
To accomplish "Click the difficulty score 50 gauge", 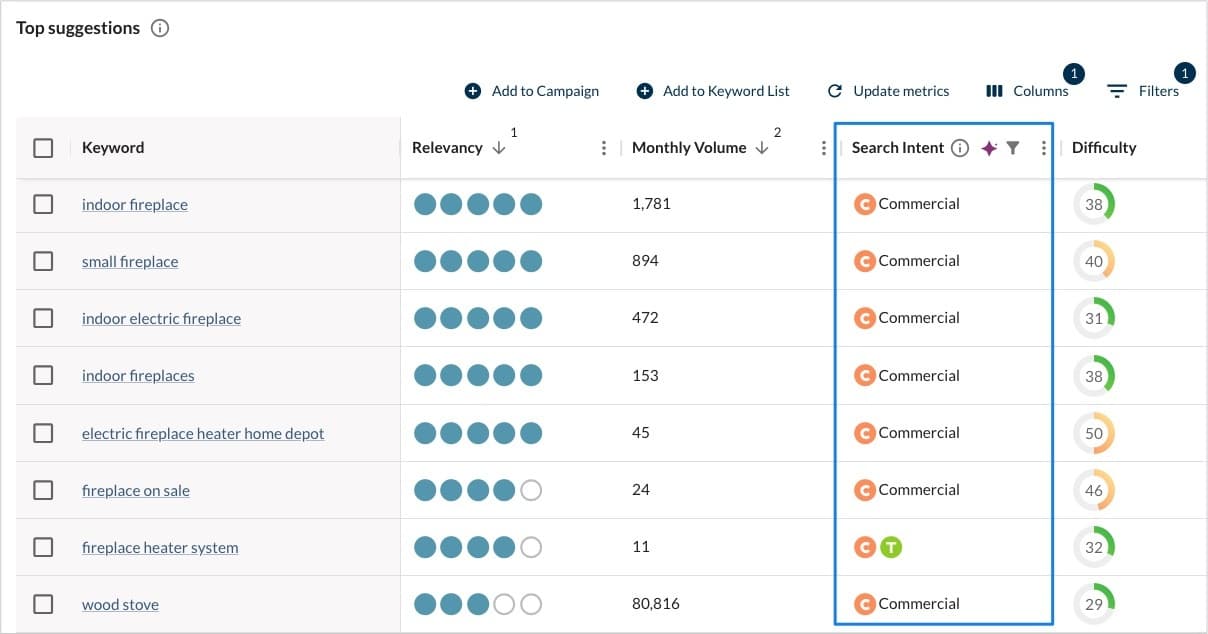I will pyautogui.click(x=1094, y=433).
